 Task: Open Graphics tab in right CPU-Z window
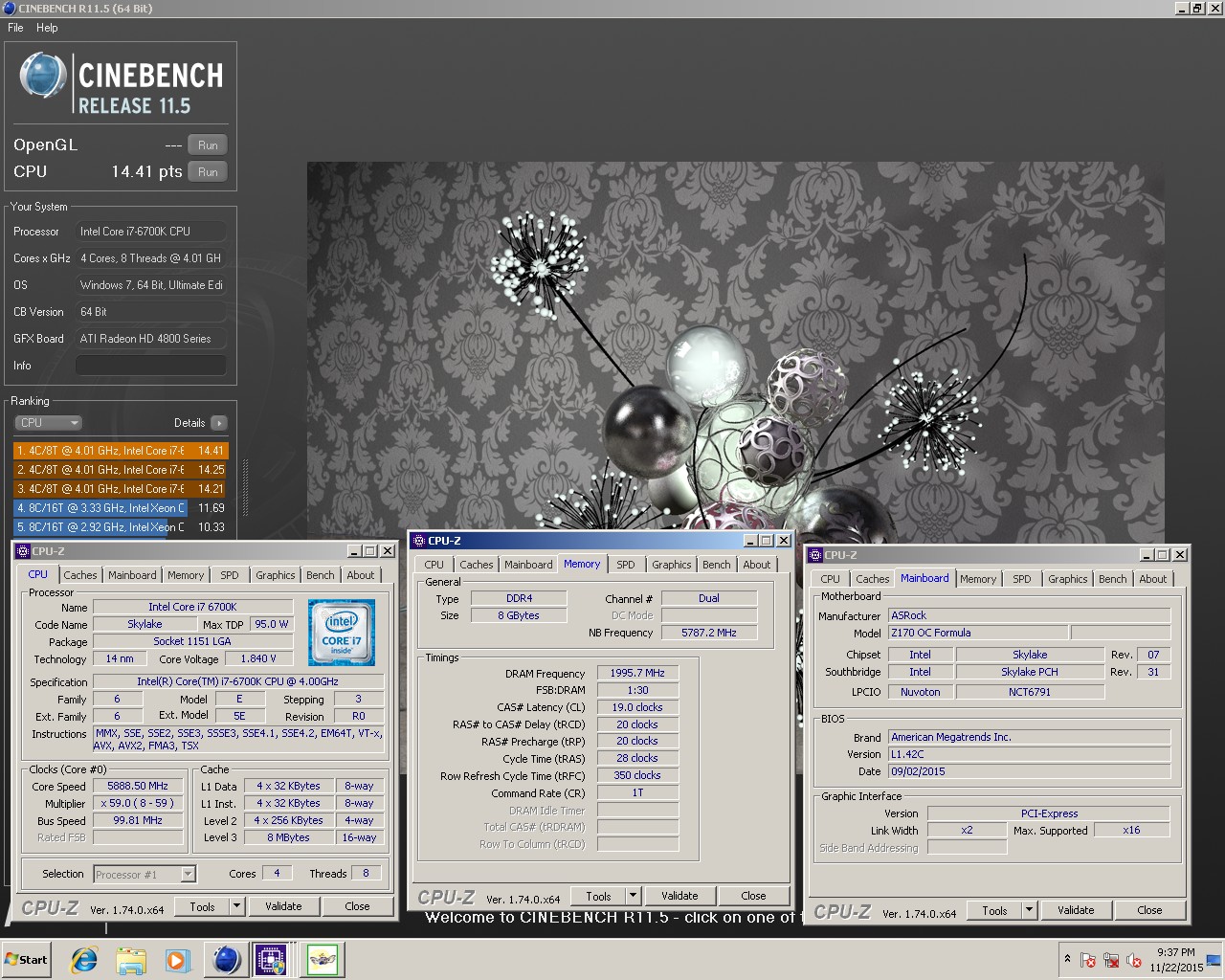click(x=1068, y=579)
